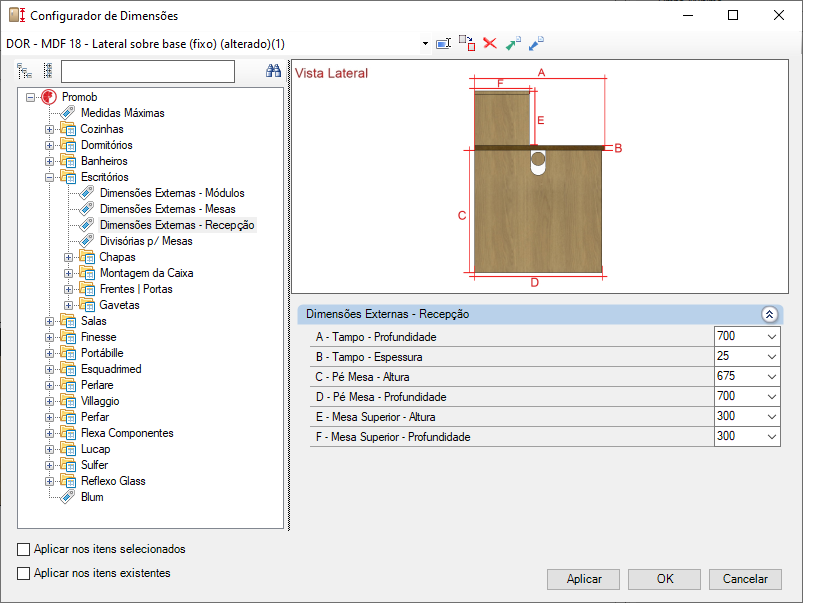Expand the Montagem da Caixa node

pyautogui.click(x=68, y=273)
